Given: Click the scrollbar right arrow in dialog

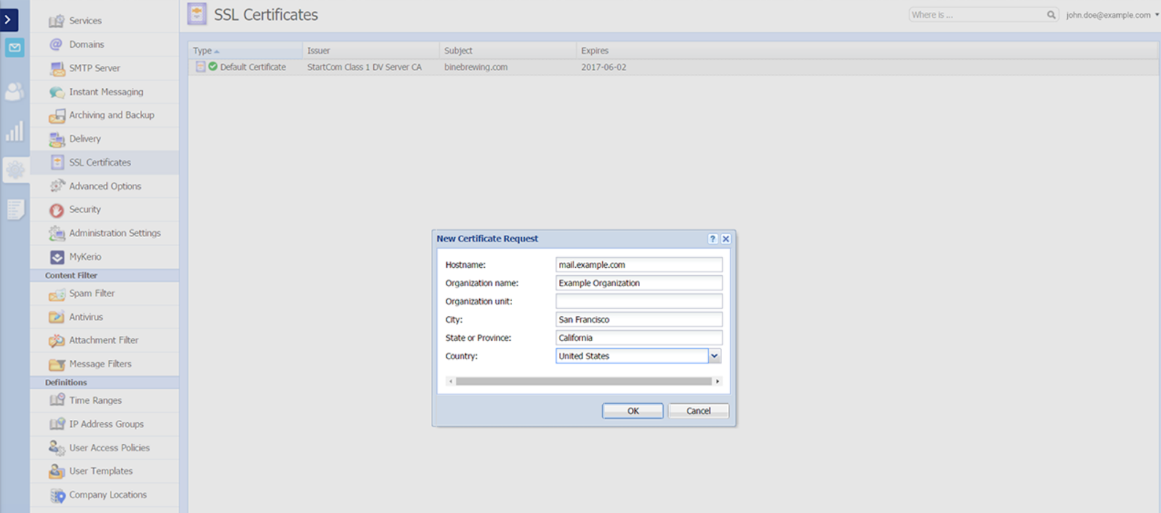Looking at the screenshot, I should (x=717, y=381).
